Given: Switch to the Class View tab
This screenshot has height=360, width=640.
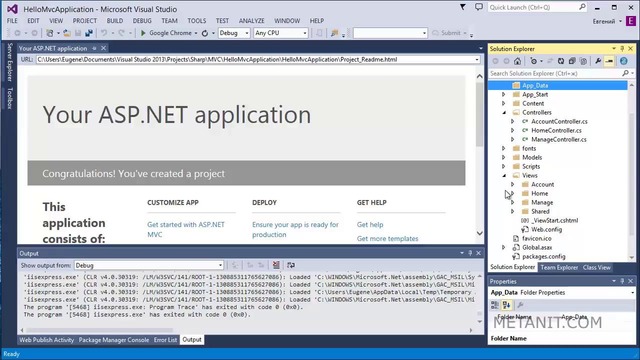Looking at the screenshot, I should [597, 267].
